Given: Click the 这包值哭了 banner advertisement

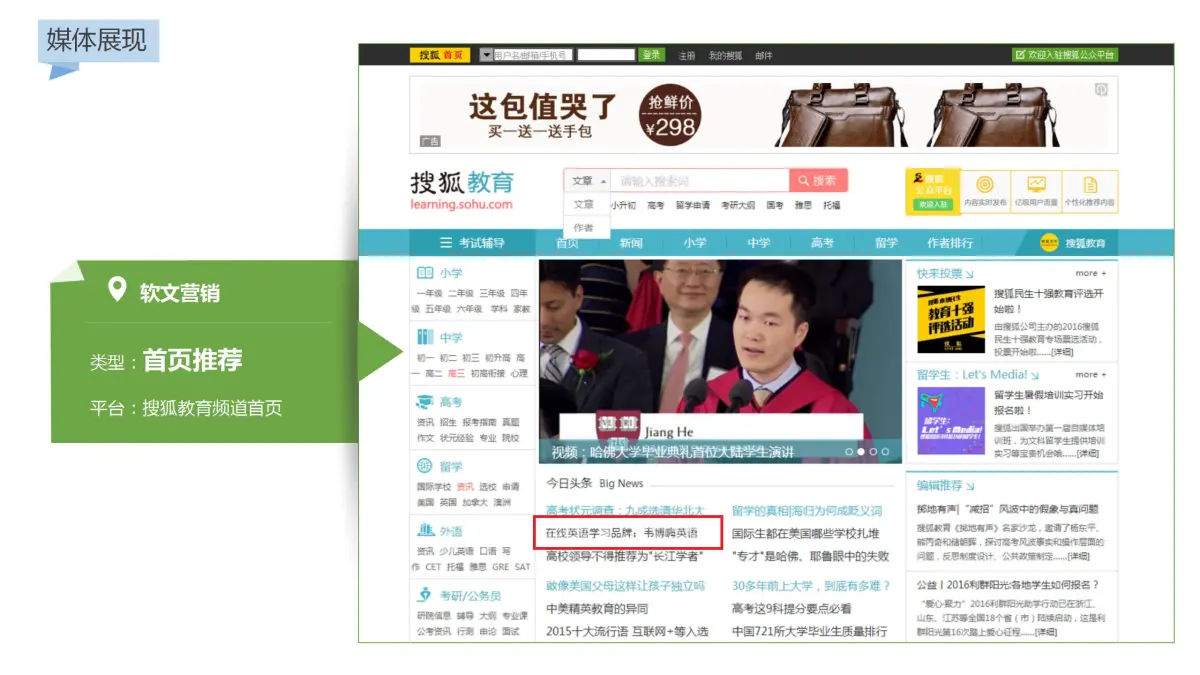Looking at the screenshot, I should click(x=764, y=114).
